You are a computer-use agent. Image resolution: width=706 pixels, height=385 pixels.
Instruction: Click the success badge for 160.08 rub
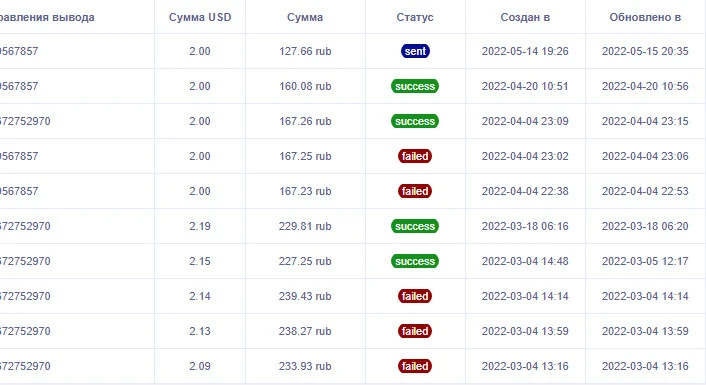coord(415,86)
